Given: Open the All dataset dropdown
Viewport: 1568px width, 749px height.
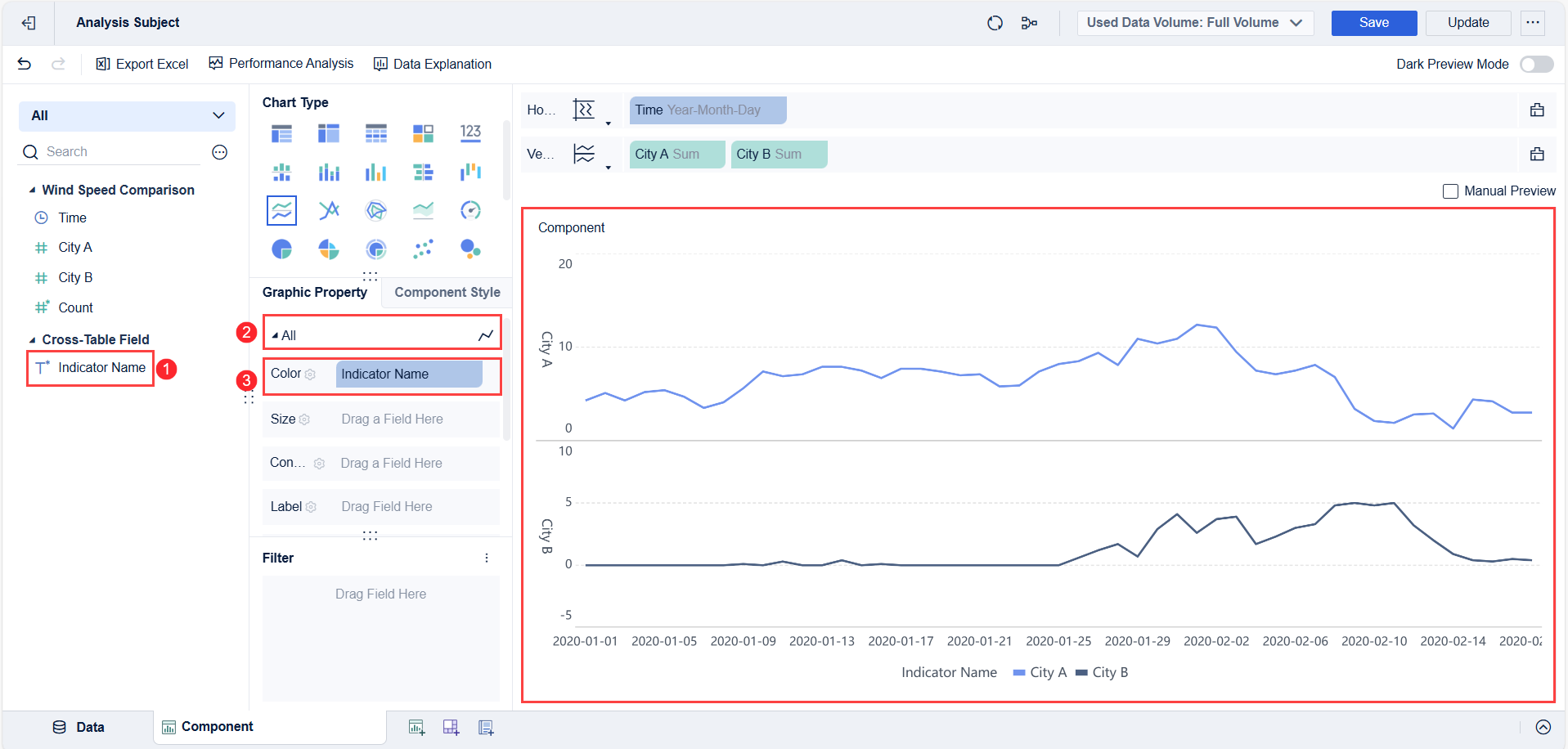Looking at the screenshot, I should [x=127, y=116].
